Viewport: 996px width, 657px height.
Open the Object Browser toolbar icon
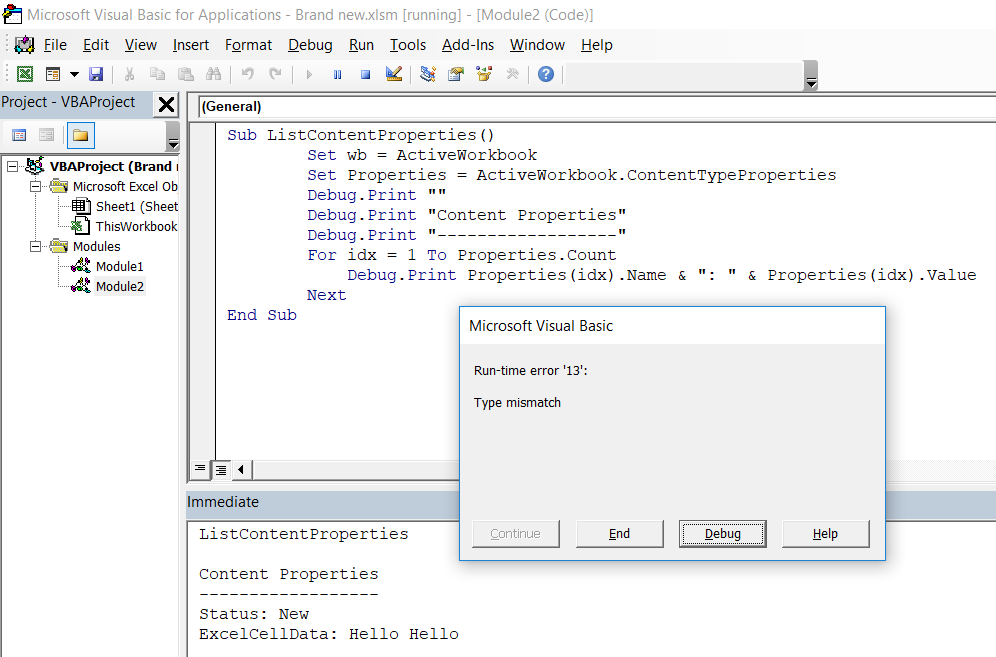[485, 74]
